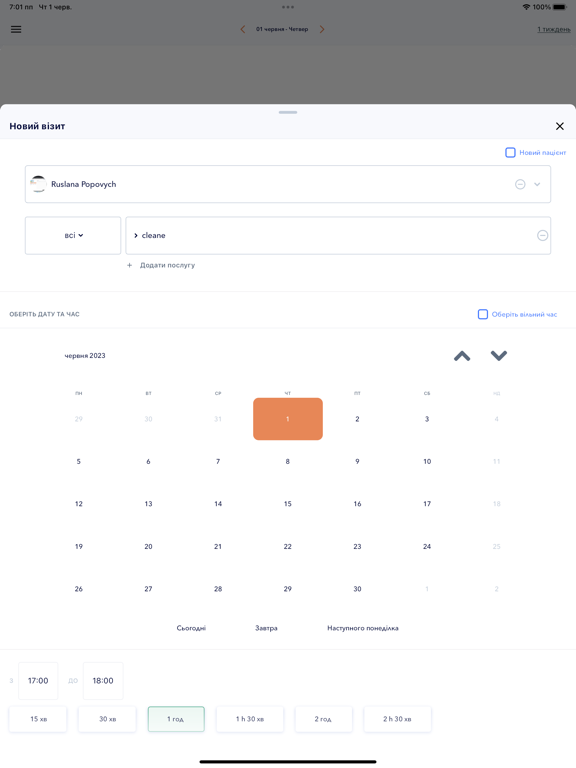Select June 26 in calendar

(x=79, y=589)
